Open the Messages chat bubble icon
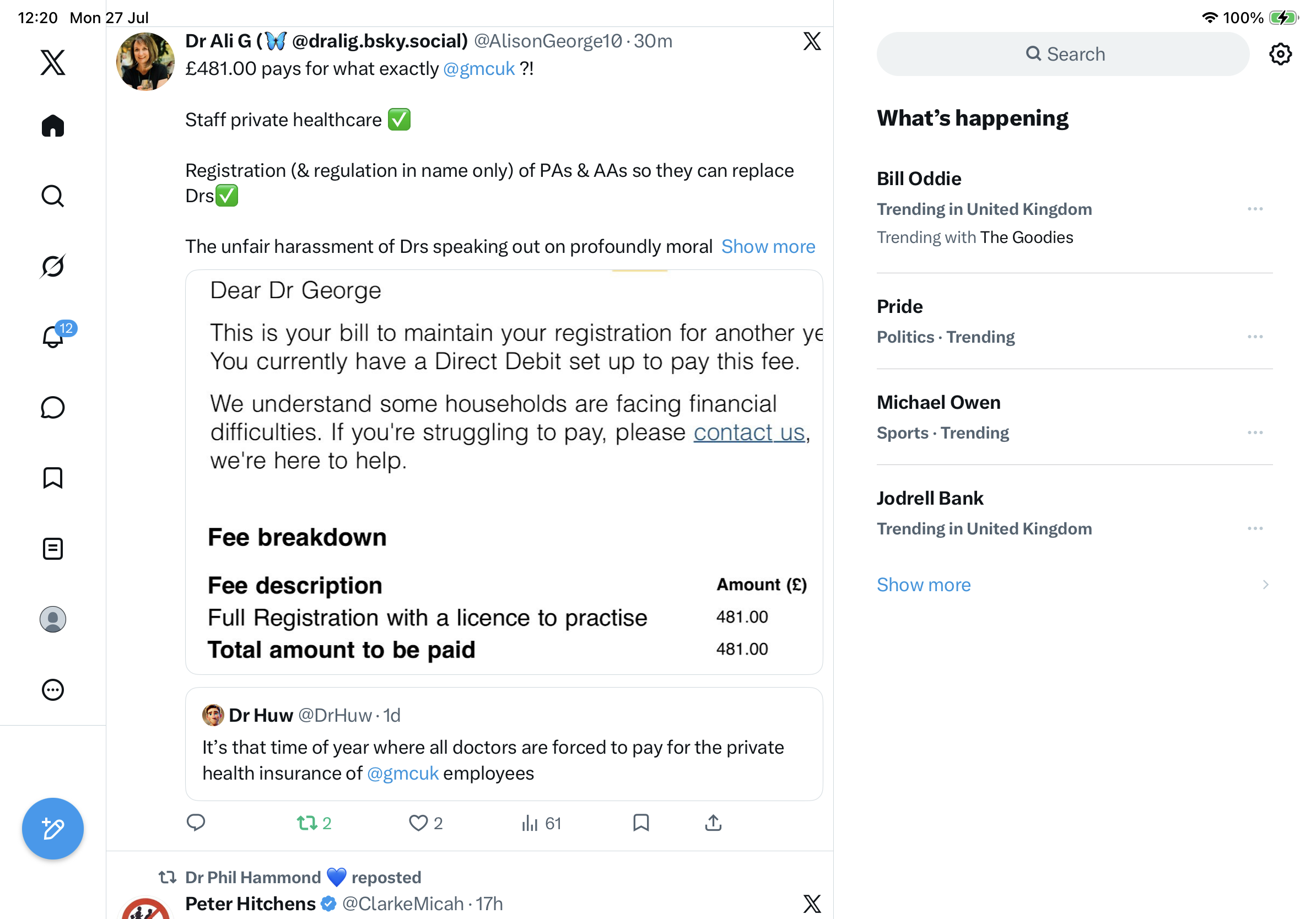 [x=53, y=408]
